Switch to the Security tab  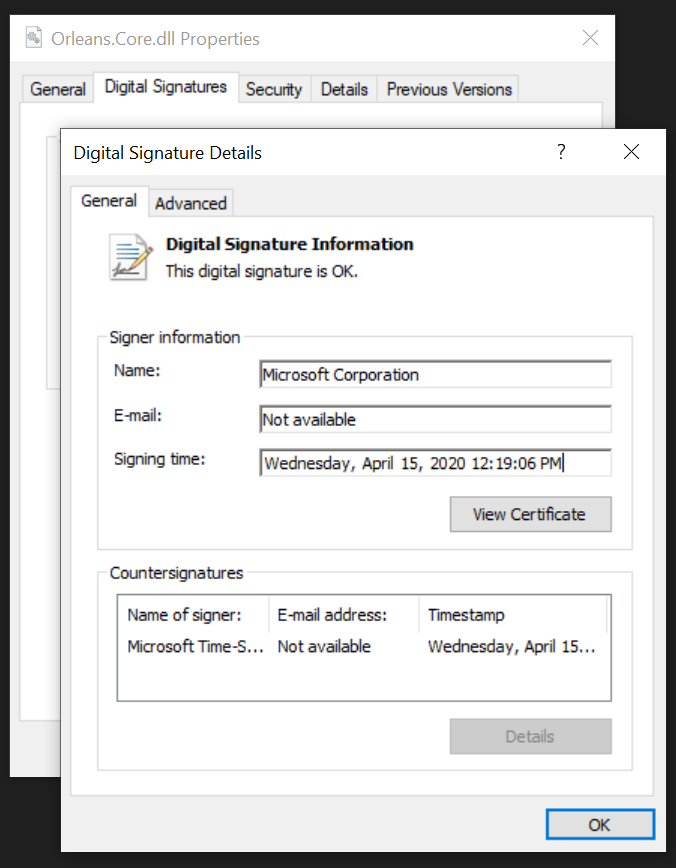click(x=274, y=89)
